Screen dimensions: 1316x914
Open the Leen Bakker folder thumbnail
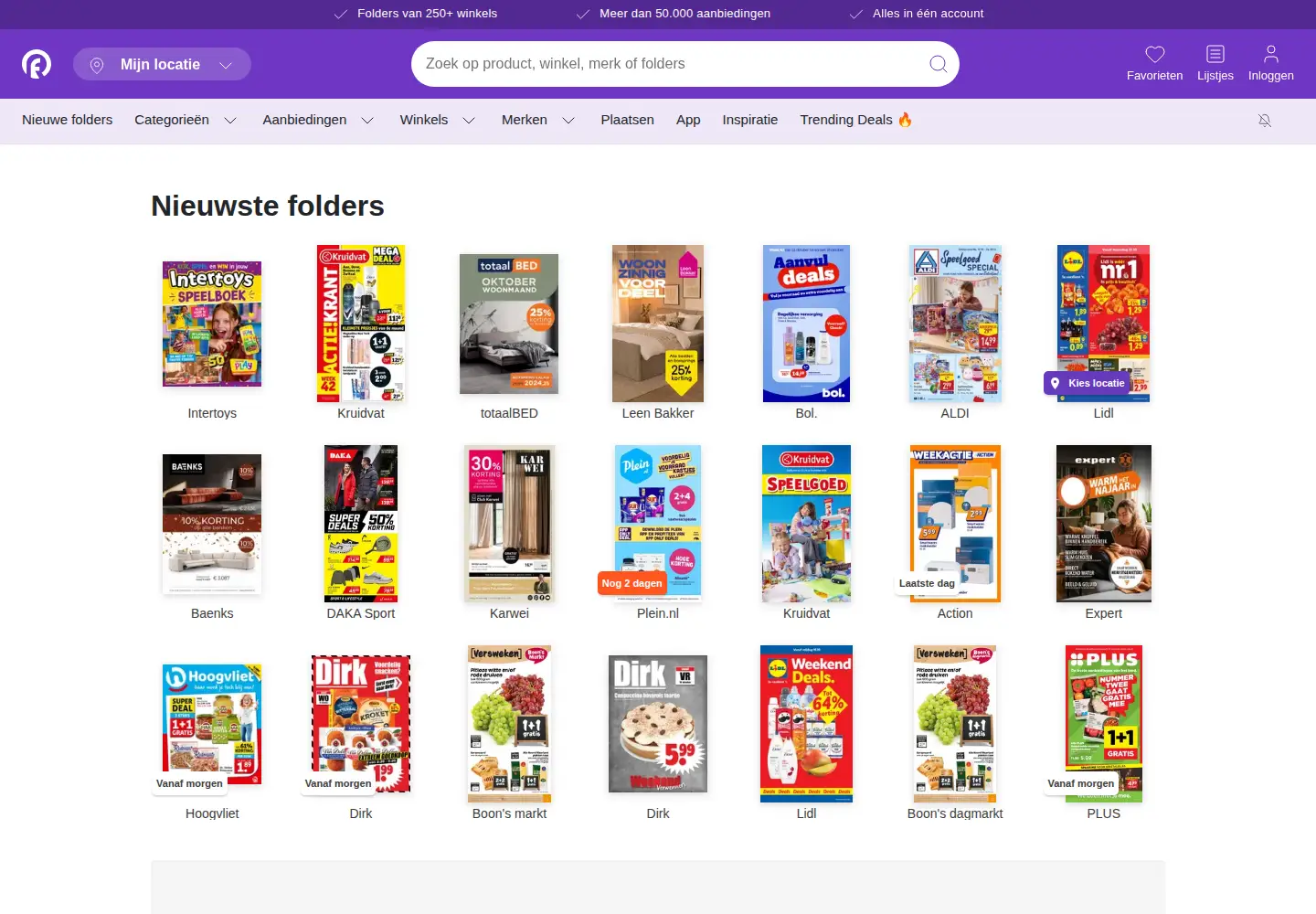[658, 324]
